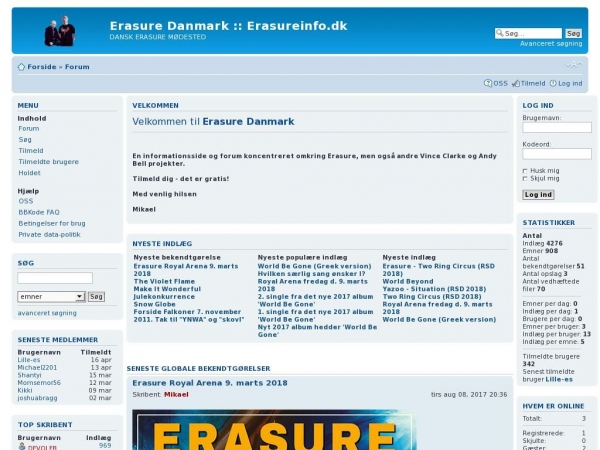Open The Violet Flame announcement
This screenshot has height=450, width=600.
tap(164, 281)
